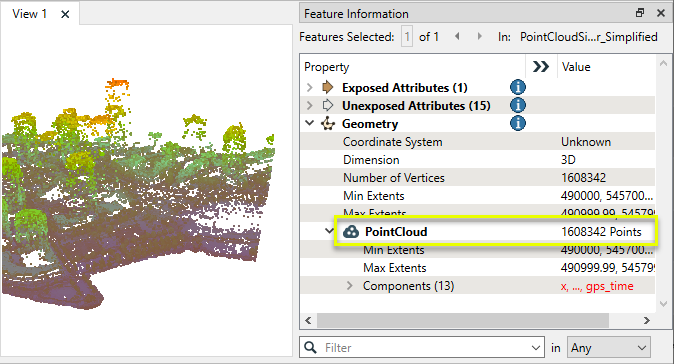The height and width of the screenshot is (364, 674).
Task: Click the Geometry node icon
Action: pos(328,124)
